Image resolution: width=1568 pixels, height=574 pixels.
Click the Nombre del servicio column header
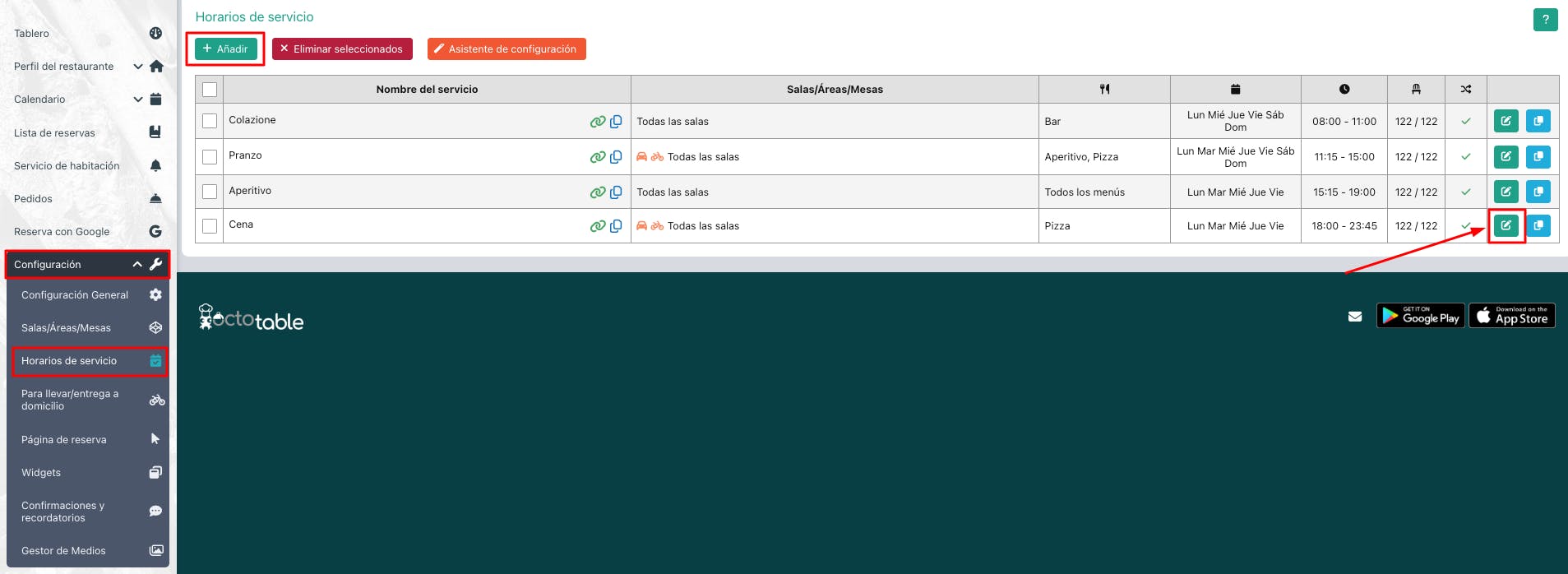(427, 89)
